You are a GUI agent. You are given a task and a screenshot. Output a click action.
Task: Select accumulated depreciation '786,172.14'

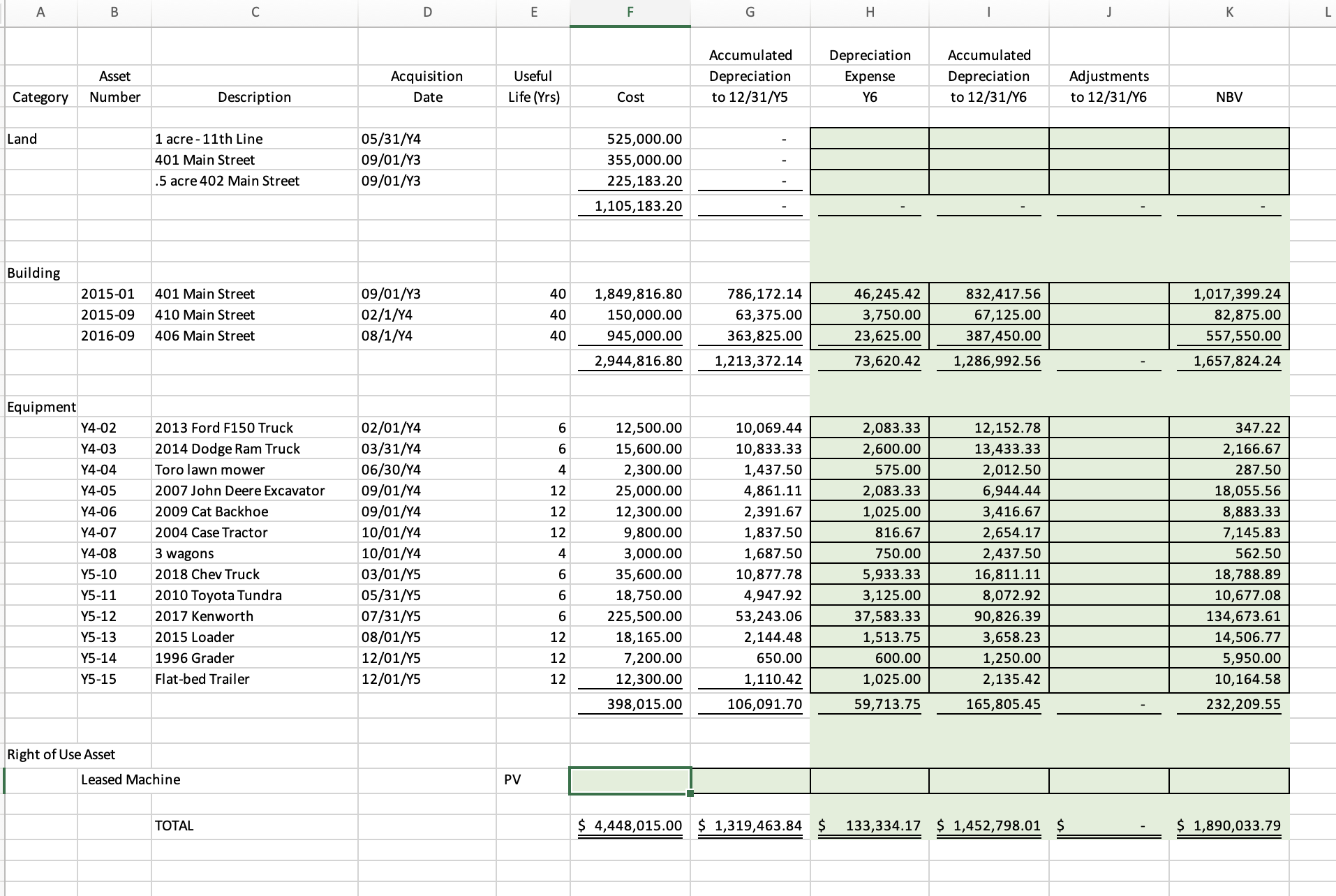750,294
